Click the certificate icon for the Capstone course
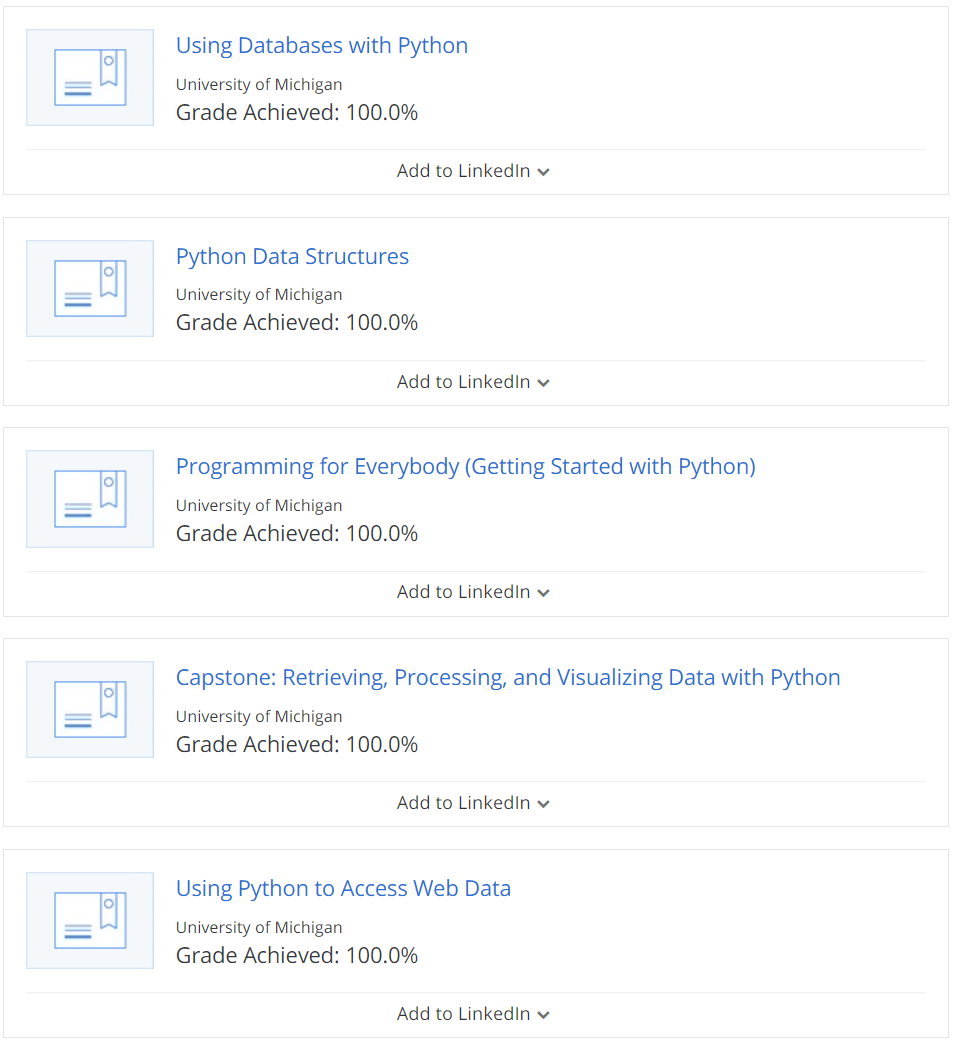This screenshot has height=1044, width=957. coord(89,709)
